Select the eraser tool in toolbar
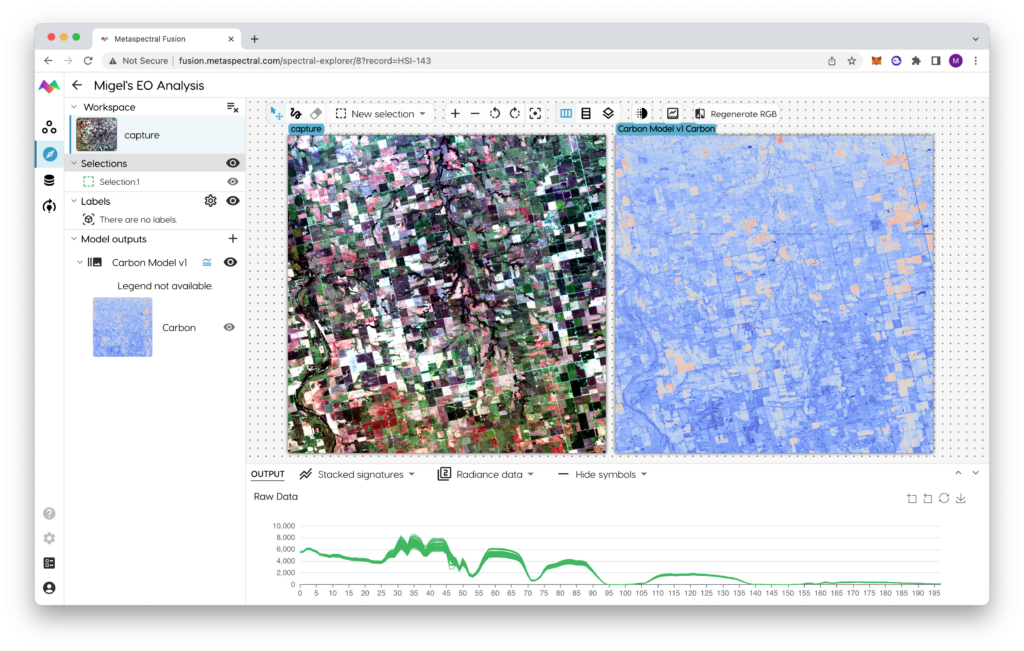 (316, 114)
